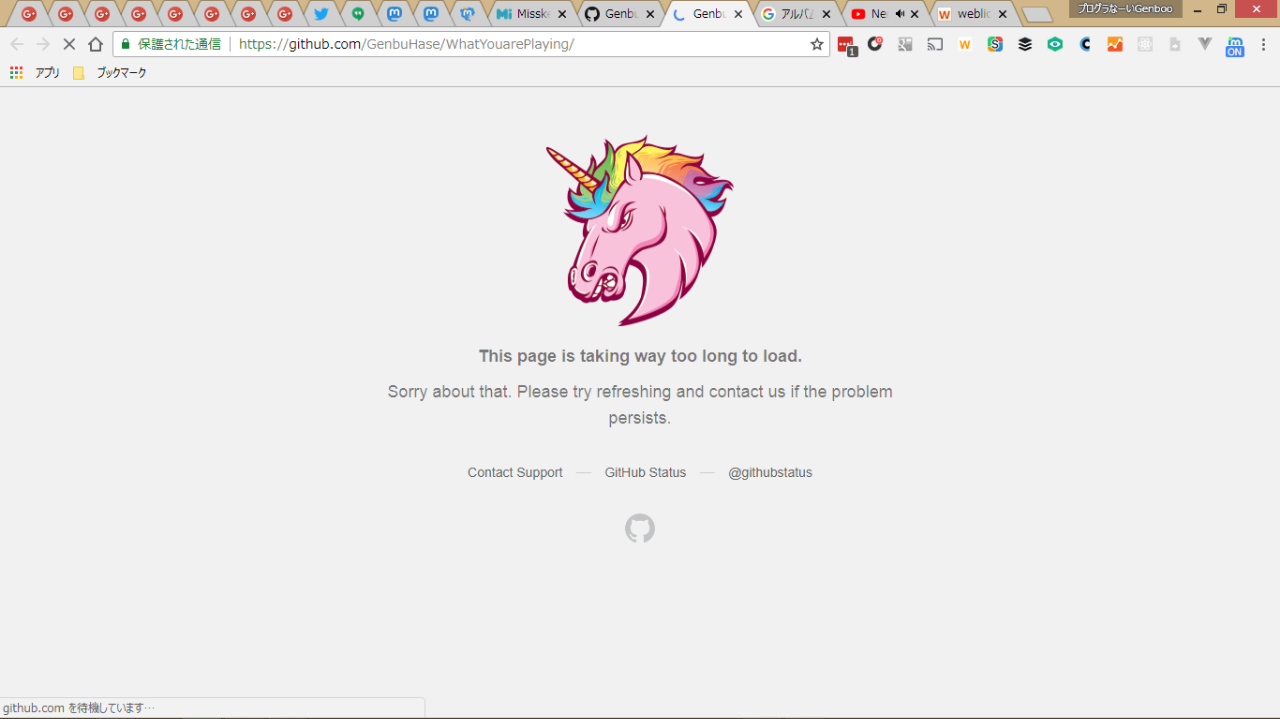This screenshot has height=719, width=1280.
Task: Go to the Home page
Action: coord(95,44)
